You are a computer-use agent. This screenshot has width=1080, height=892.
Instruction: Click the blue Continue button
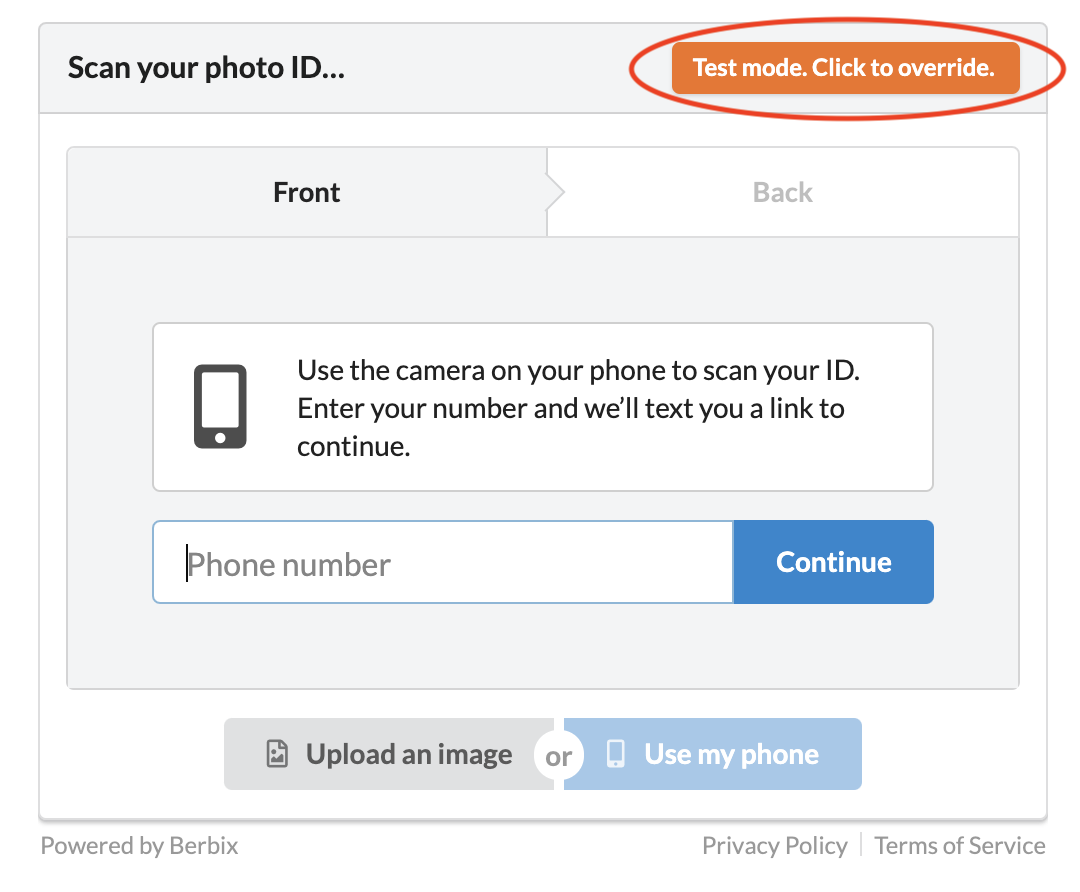833,562
